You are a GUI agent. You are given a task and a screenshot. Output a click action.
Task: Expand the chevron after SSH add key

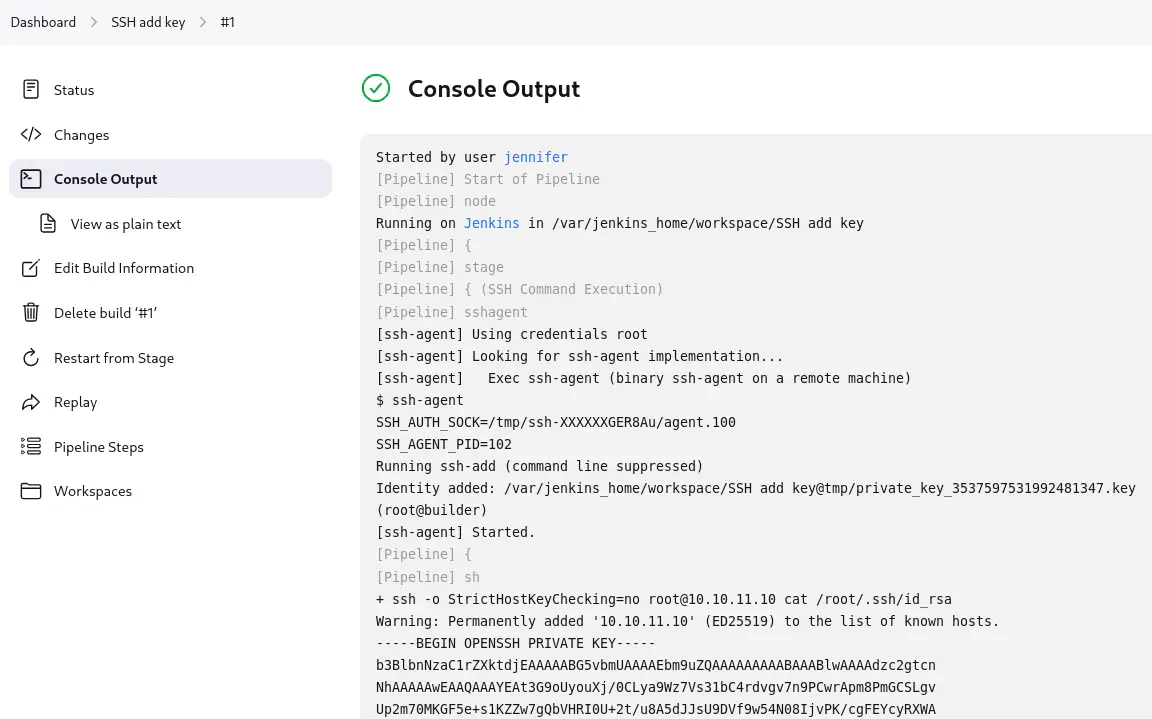[203, 22]
